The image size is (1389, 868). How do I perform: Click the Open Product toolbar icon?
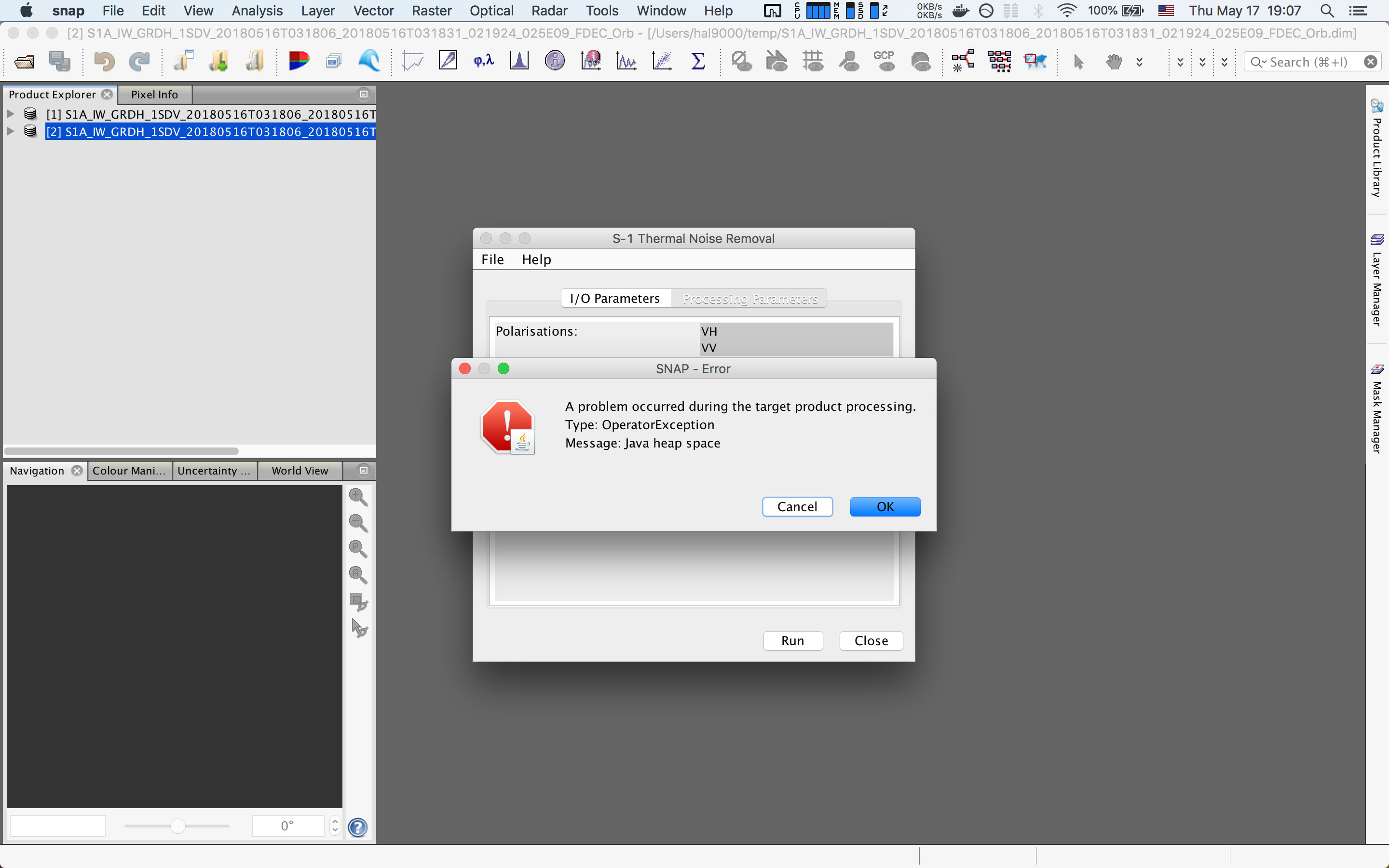pos(24,61)
